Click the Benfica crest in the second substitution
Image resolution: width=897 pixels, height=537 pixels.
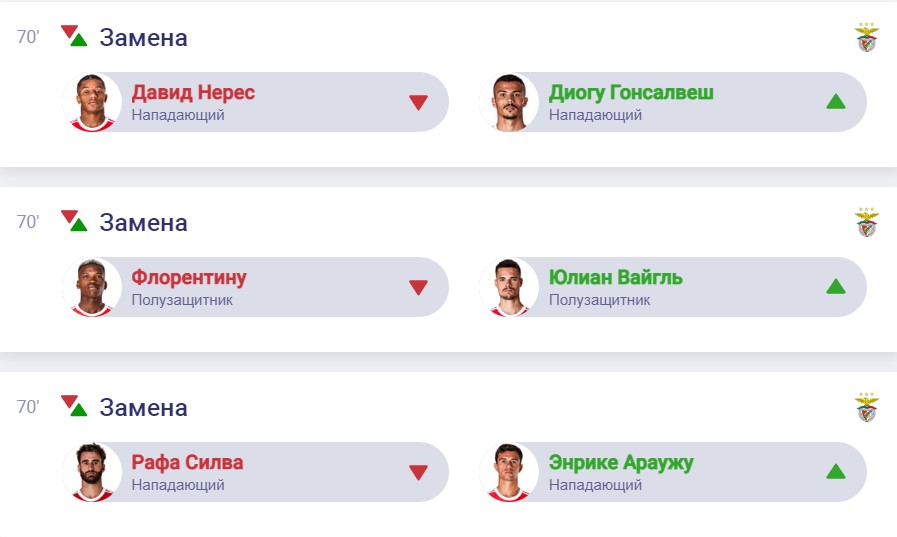coord(866,223)
